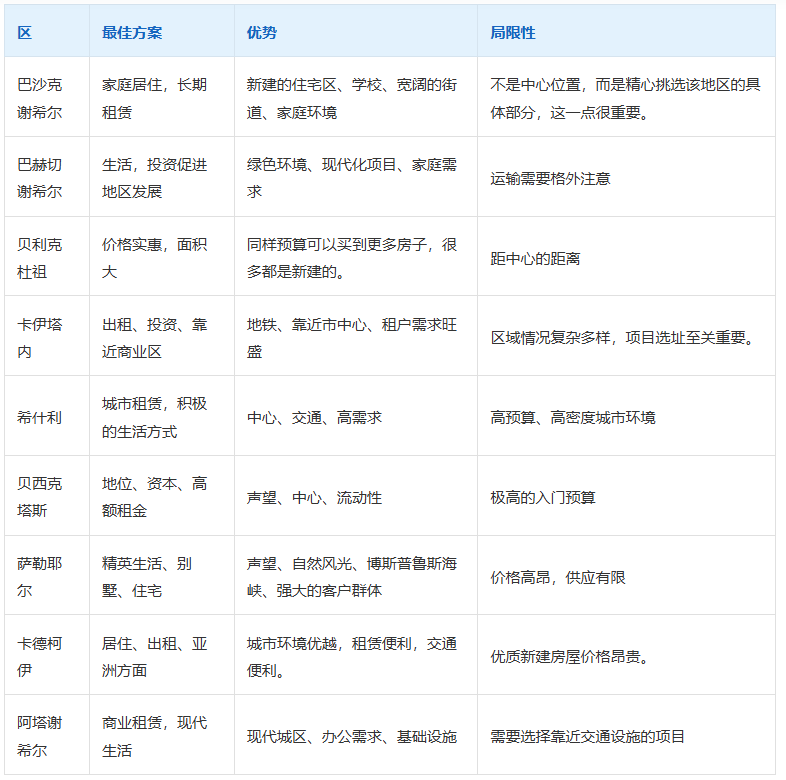This screenshot has width=786, height=780.
Task: Click the 精英生活、别墅、住宅 cell
Action: [x=162, y=575]
